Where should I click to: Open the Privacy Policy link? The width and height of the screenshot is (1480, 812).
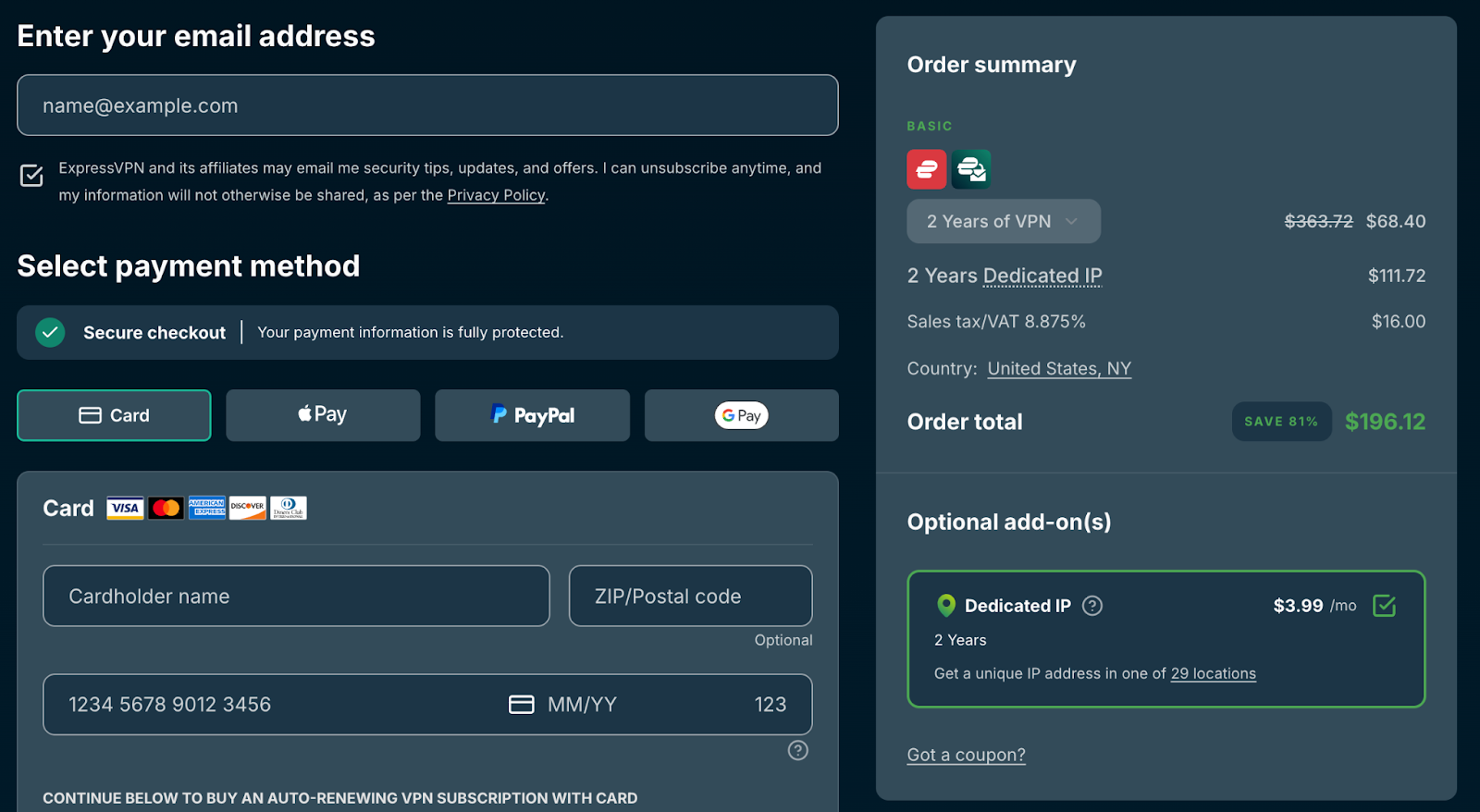[496, 195]
